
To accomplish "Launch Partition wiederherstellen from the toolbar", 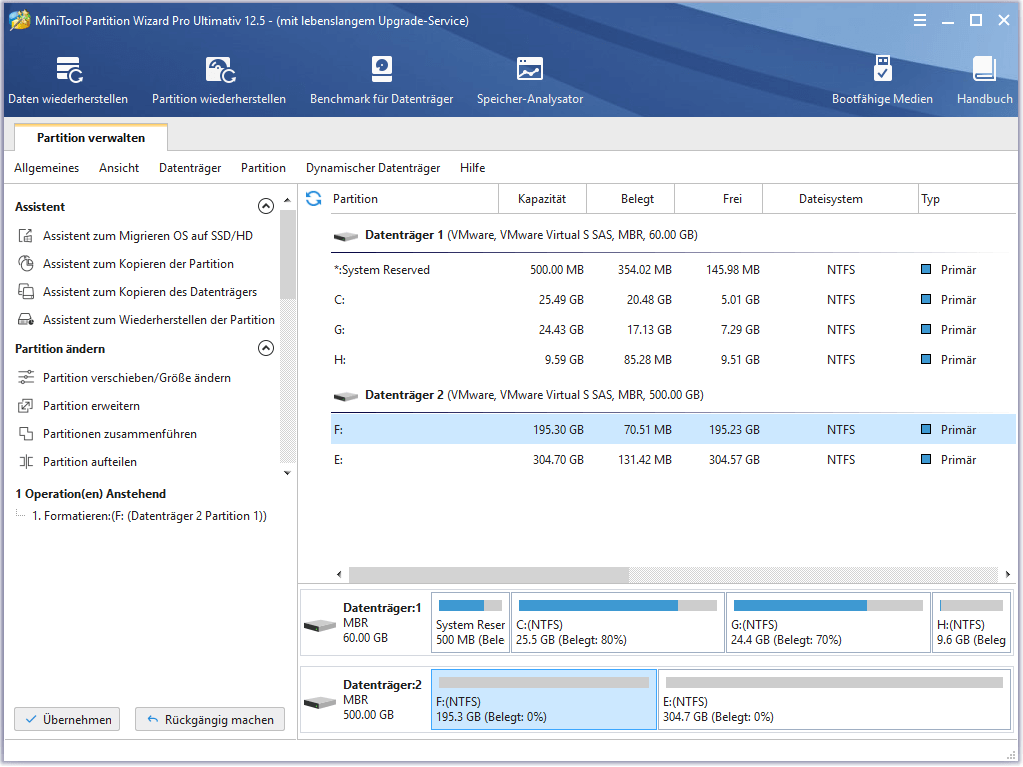I will [x=219, y=80].
